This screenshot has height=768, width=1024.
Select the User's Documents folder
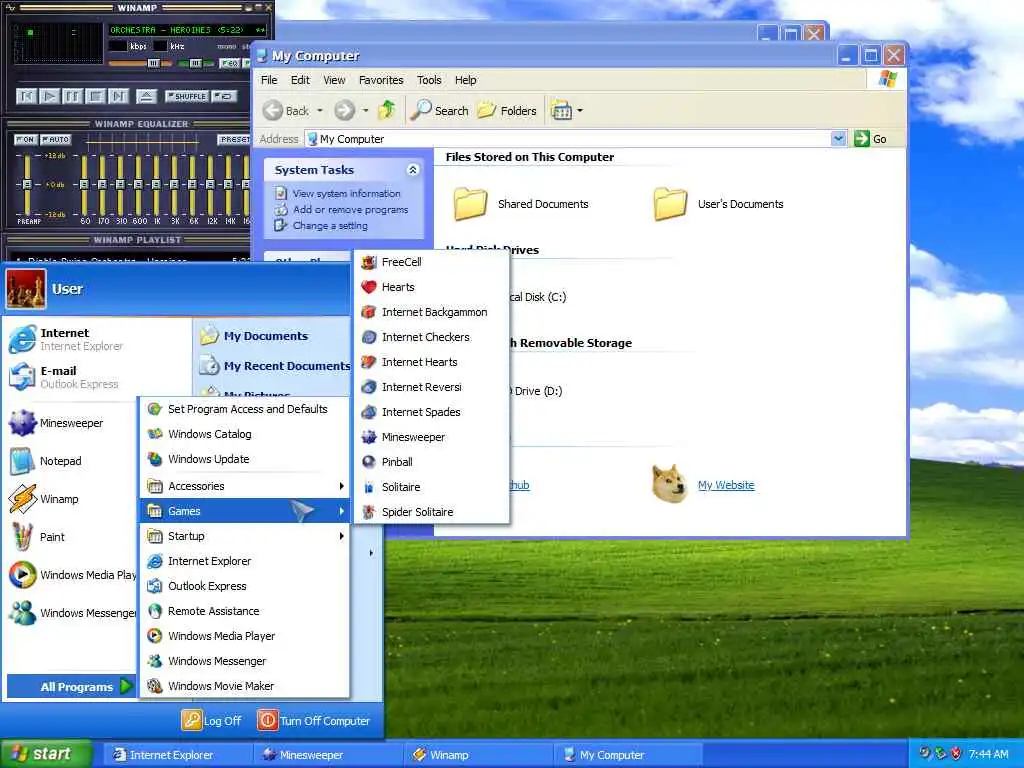pyautogui.click(x=718, y=204)
